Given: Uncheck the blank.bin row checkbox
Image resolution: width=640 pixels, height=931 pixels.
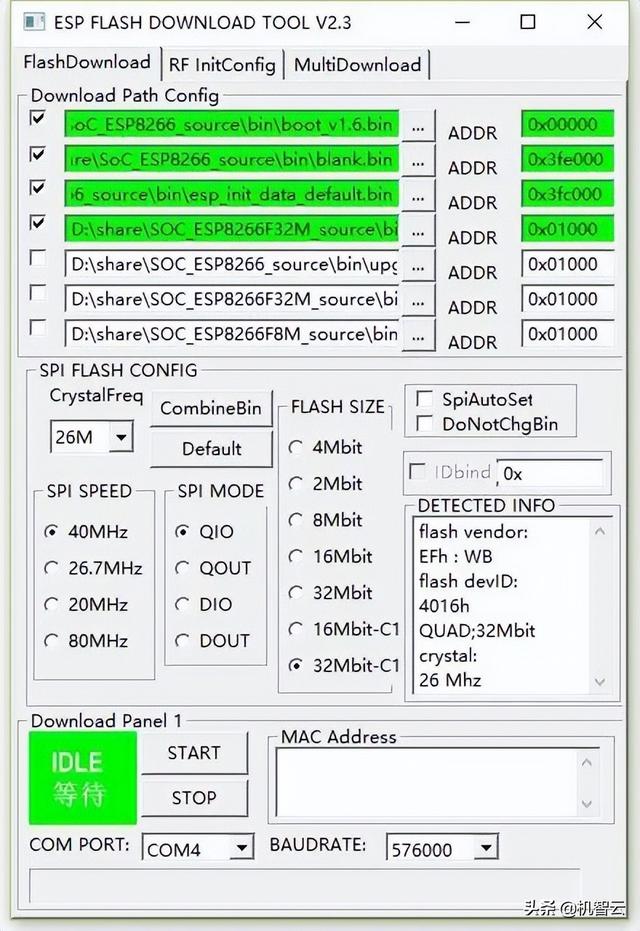Looking at the screenshot, I should point(37,154).
